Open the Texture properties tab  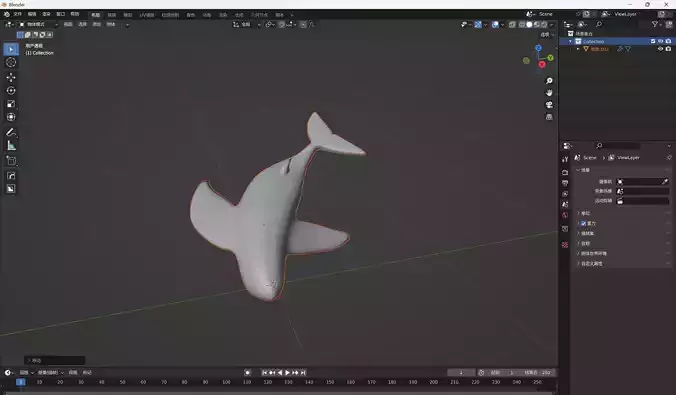click(565, 245)
